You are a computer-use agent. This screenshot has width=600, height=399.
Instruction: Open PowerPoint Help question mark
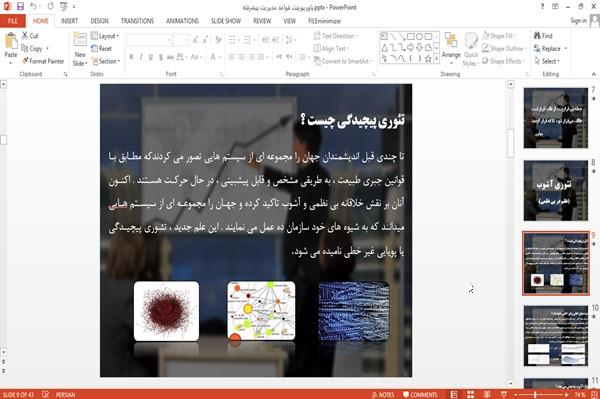pyautogui.click(x=542, y=7)
